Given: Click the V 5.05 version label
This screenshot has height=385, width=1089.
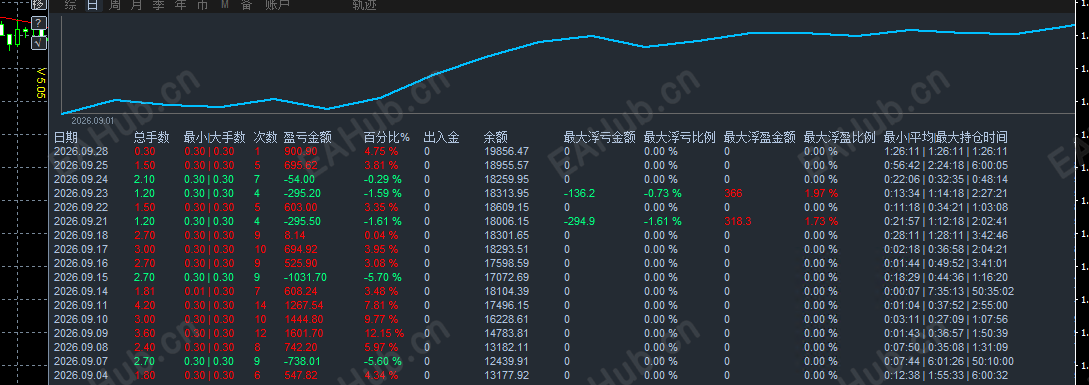Looking at the screenshot, I should click(40, 83).
